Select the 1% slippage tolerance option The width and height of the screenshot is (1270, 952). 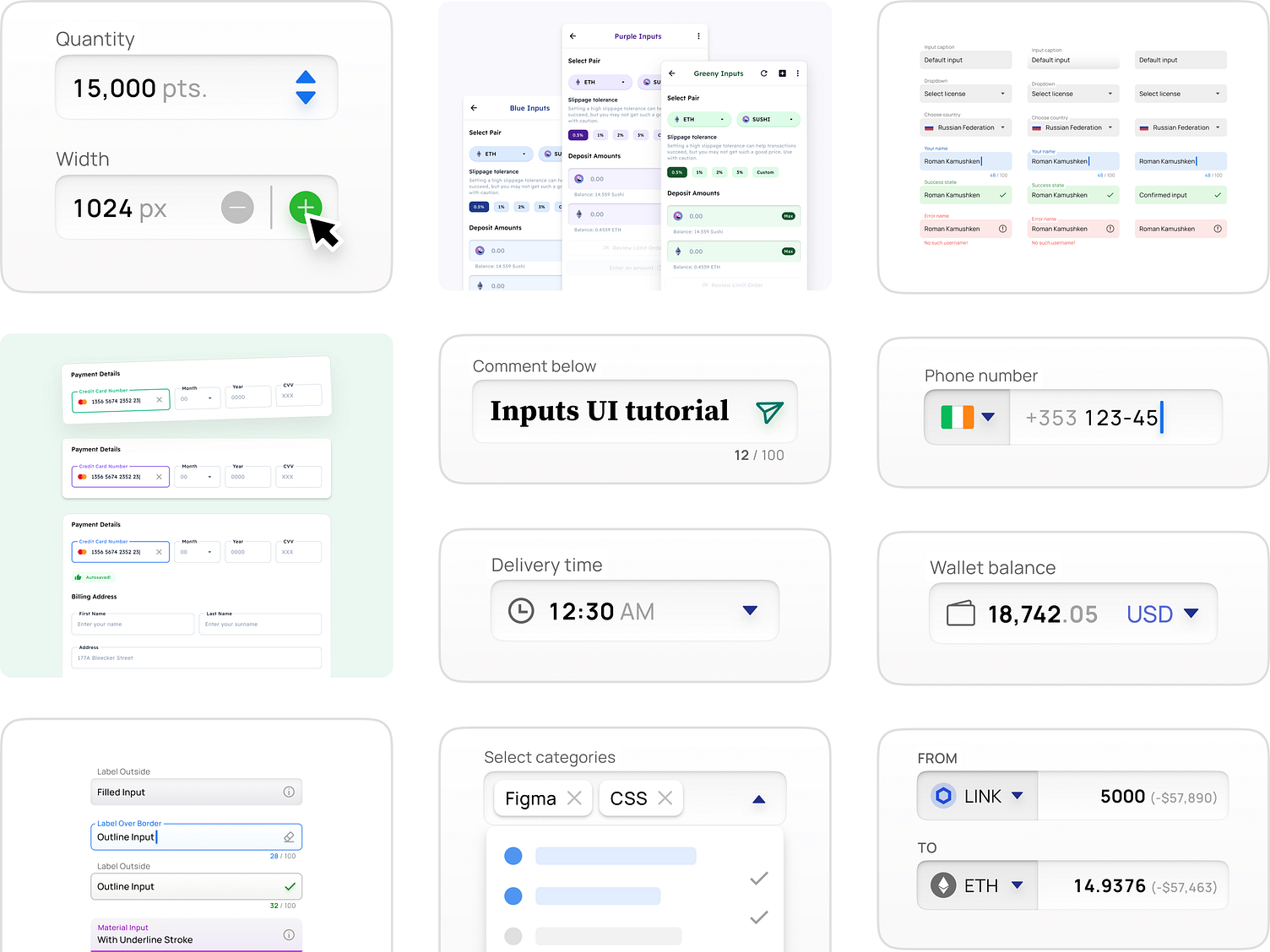[699, 172]
